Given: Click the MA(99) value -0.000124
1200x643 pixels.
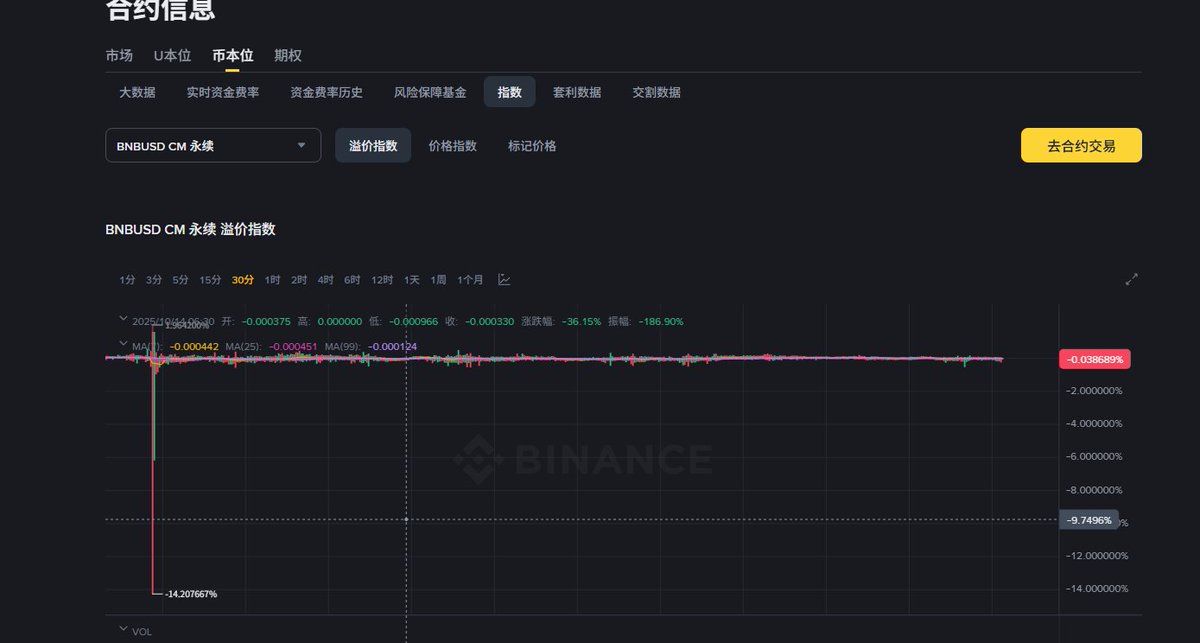Looking at the screenshot, I should click(x=393, y=346).
